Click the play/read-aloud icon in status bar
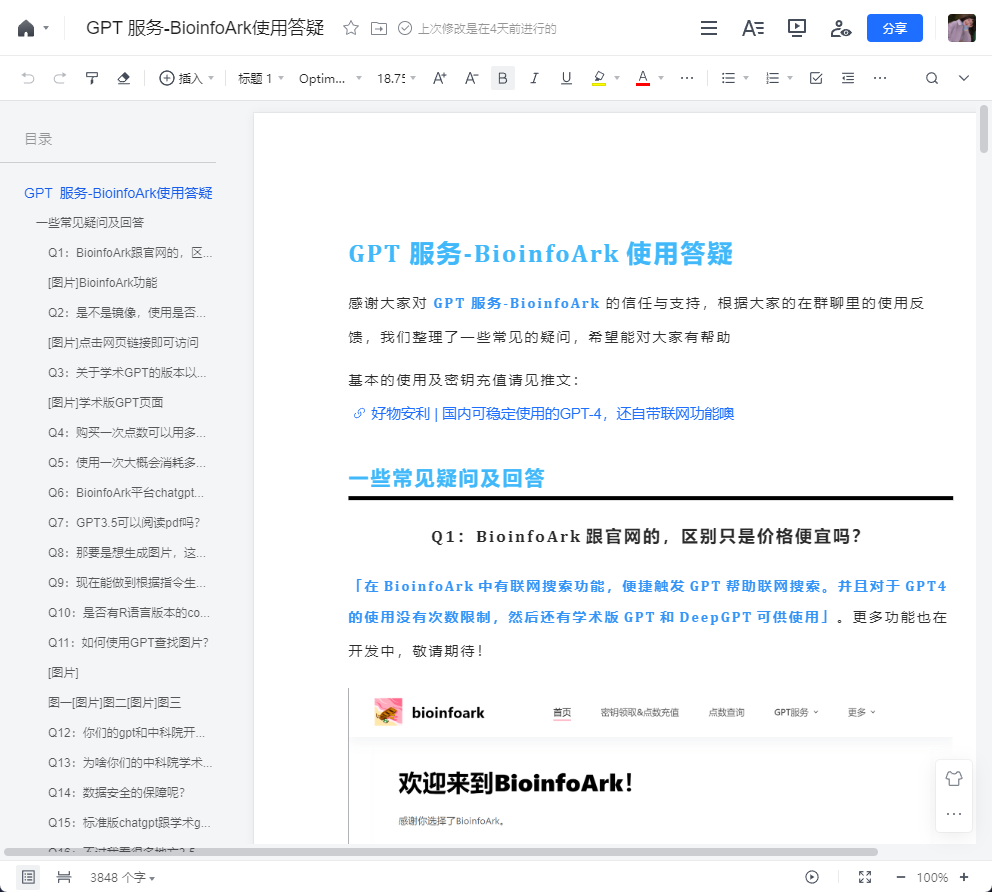 (812, 877)
